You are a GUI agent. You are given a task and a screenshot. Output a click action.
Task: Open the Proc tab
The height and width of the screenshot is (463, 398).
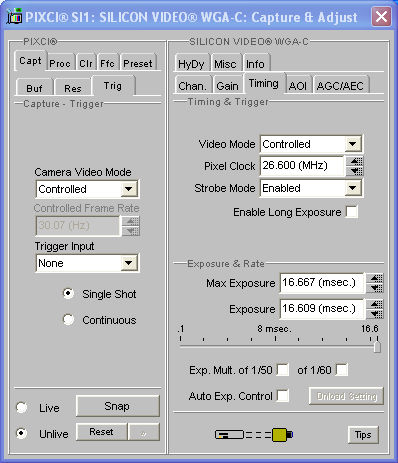coord(60,63)
